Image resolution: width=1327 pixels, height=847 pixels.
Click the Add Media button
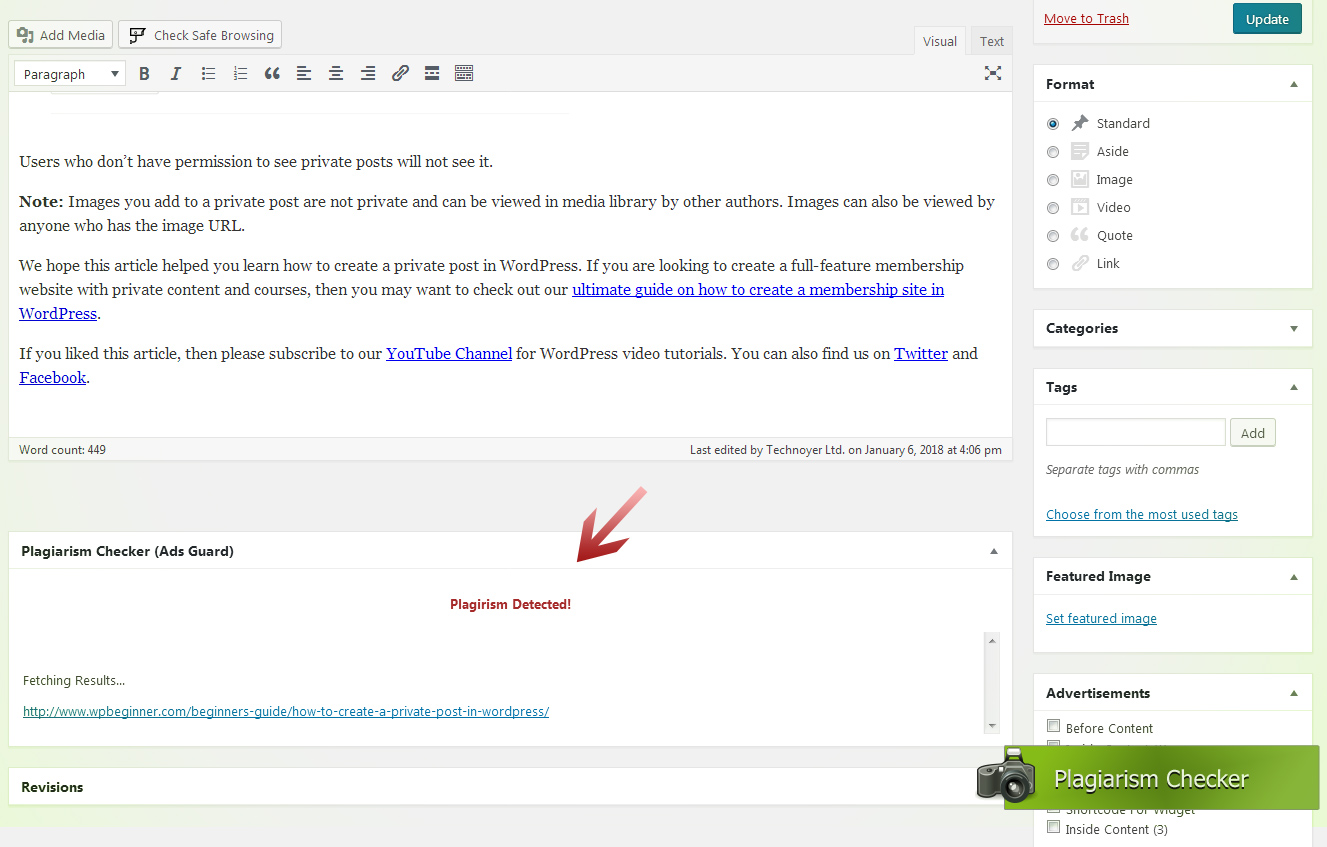tap(61, 35)
